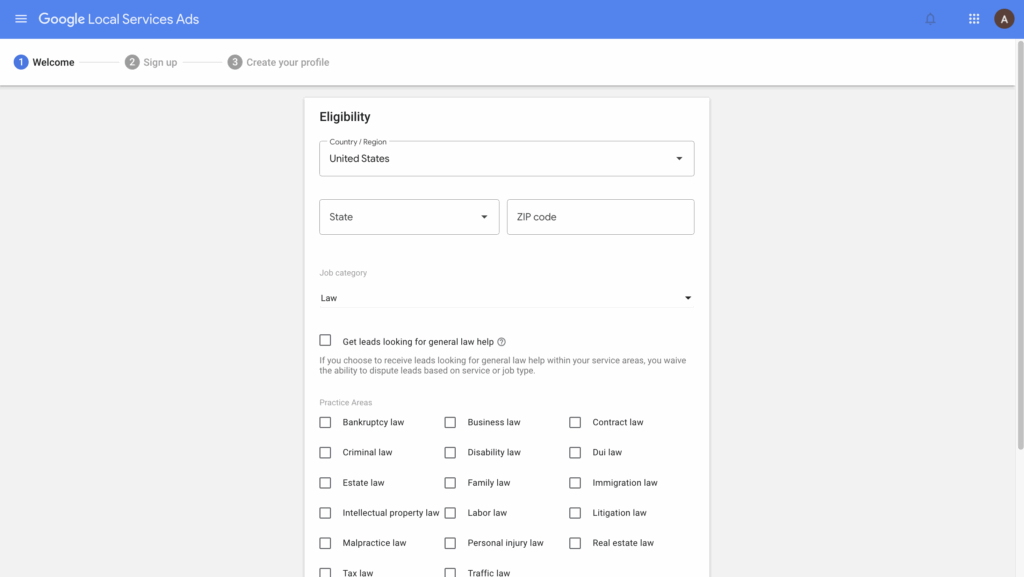Click Google Local Services Ads logo
Image resolution: width=1024 pixels, height=577 pixels.
coord(118,19)
